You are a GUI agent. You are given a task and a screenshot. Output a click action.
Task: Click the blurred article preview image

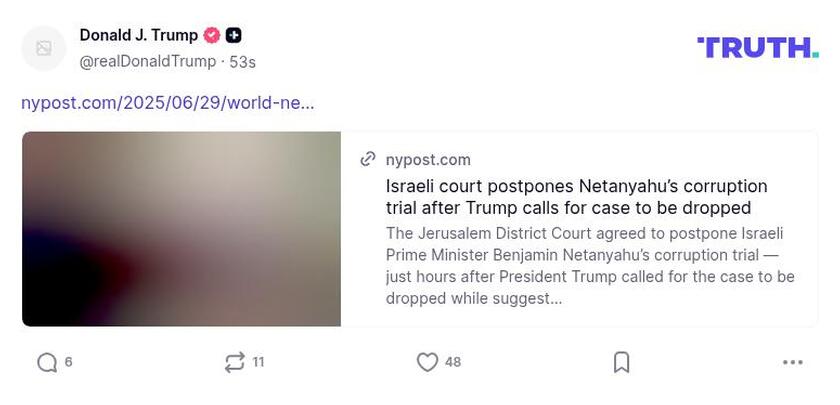[x=181, y=229]
